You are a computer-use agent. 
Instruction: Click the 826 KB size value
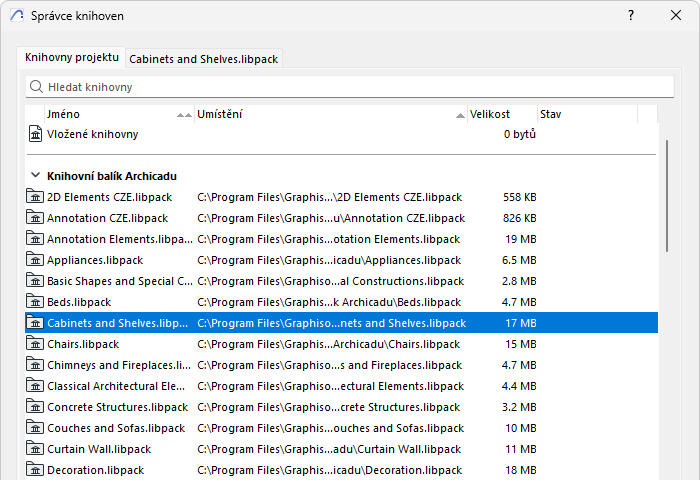[x=520, y=218]
